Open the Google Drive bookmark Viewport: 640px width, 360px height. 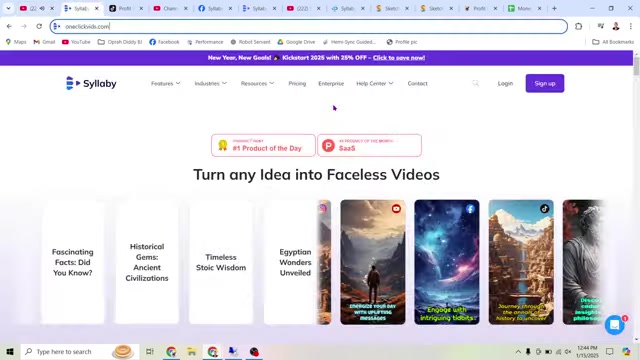pyautogui.click(x=296, y=42)
